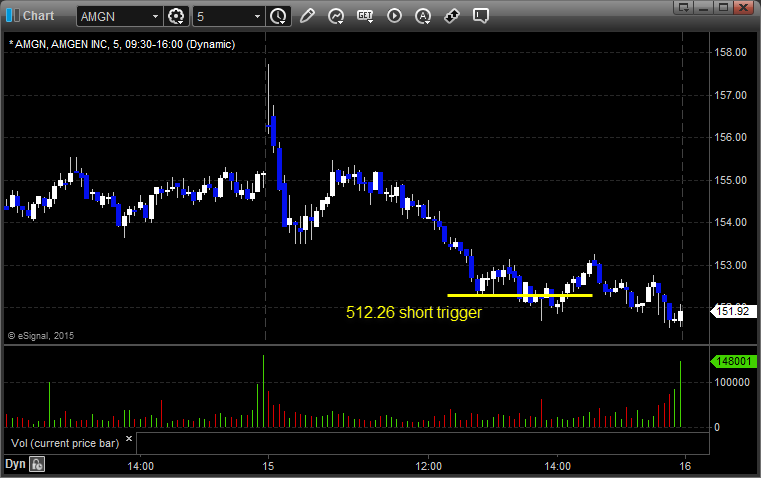The image size is (761, 478).
Task: Click the AMGN chart title text
Action: [x=122, y=44]
